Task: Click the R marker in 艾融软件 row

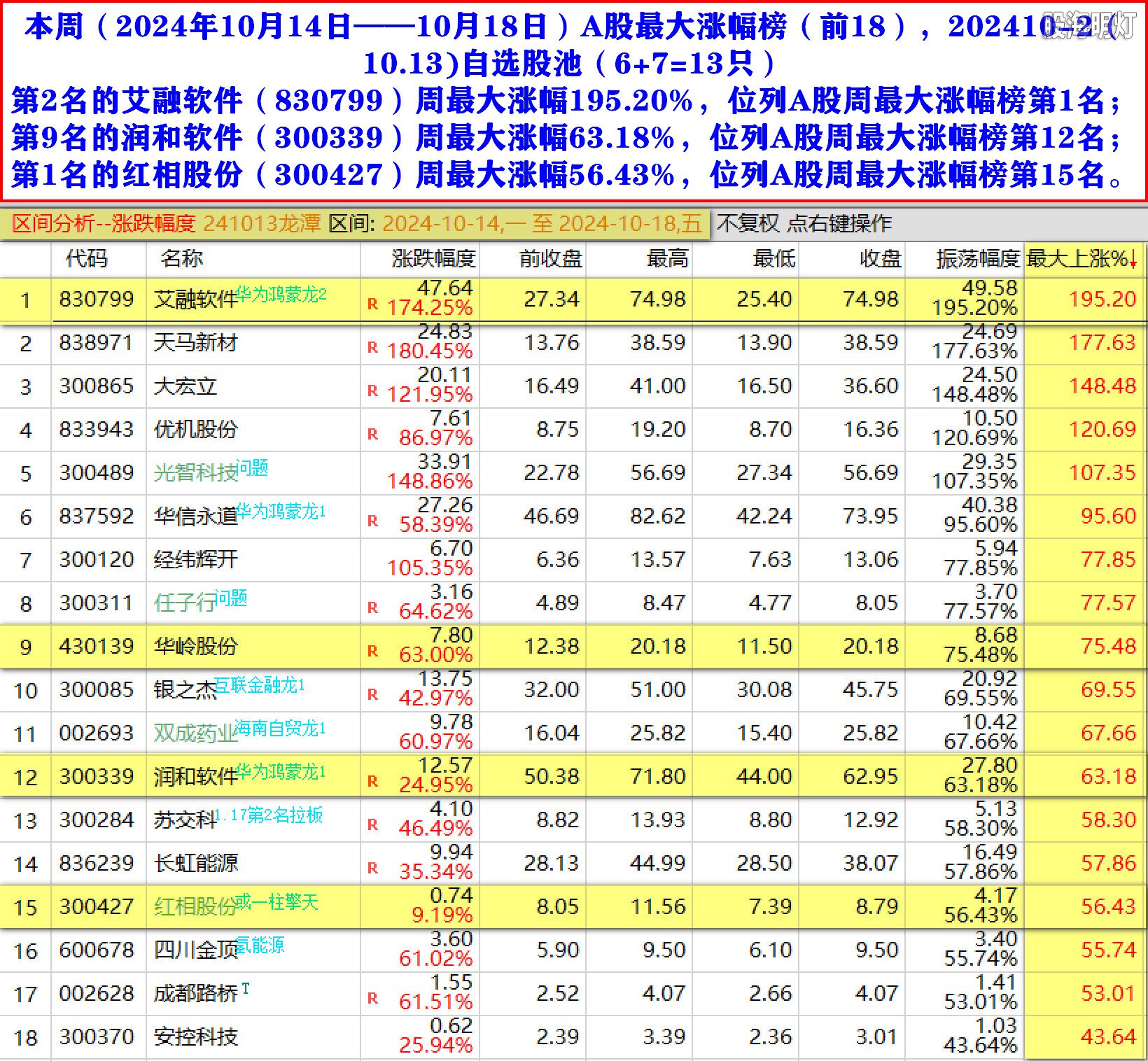Action: coord(372,304)
